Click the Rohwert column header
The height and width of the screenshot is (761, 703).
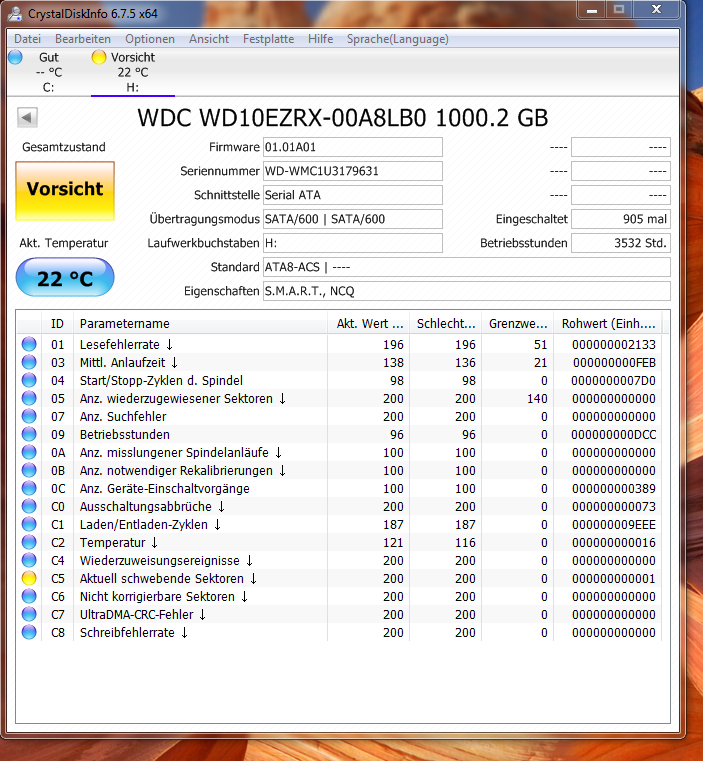[x=608, y=324]
